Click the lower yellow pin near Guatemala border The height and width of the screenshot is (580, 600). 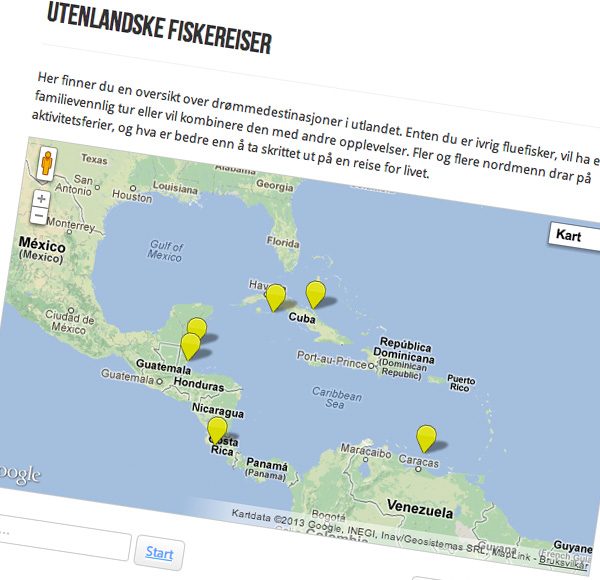pyautogui.click(x=191, y=346)
